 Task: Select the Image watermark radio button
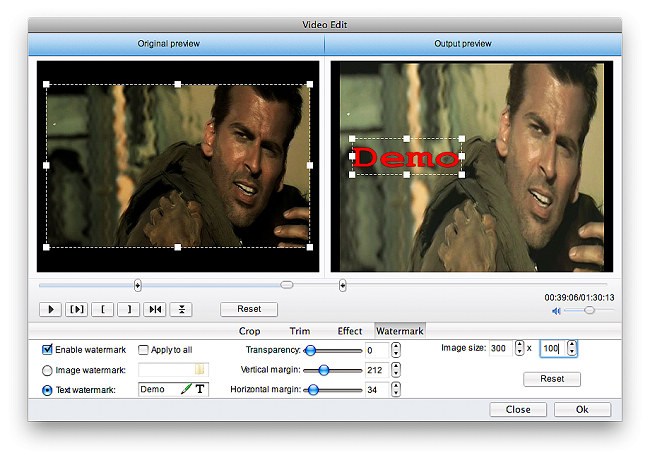coord(47,370)
